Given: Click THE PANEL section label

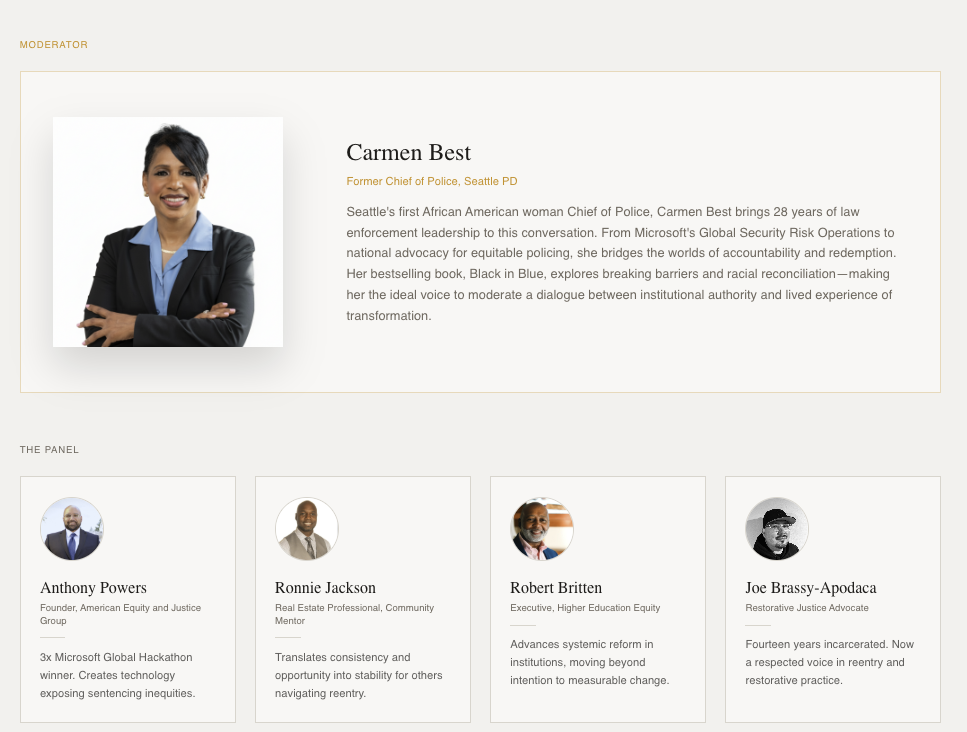Looking at the screenshot, I should click(49, 450).
